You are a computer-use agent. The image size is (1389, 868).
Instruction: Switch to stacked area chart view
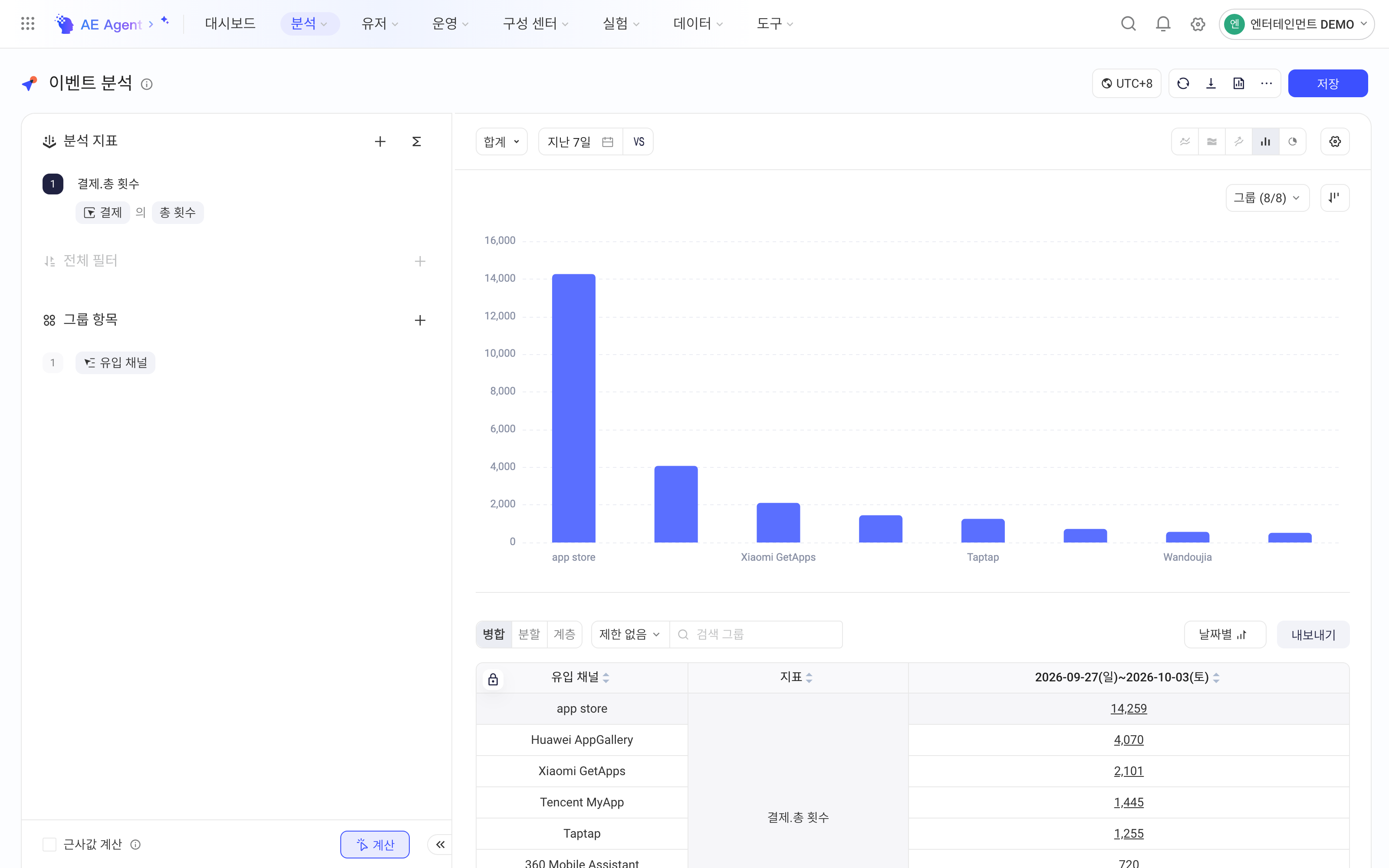[1211, 142]
